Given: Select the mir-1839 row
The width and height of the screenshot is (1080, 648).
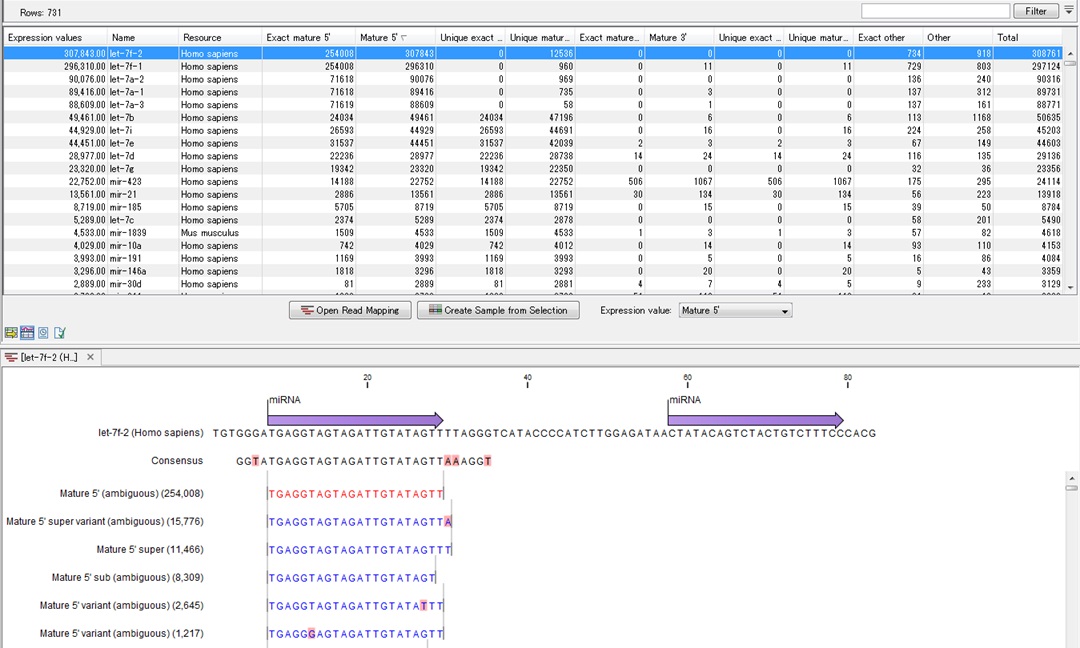Looking at the screenshot, I should [x=533, y=233].
